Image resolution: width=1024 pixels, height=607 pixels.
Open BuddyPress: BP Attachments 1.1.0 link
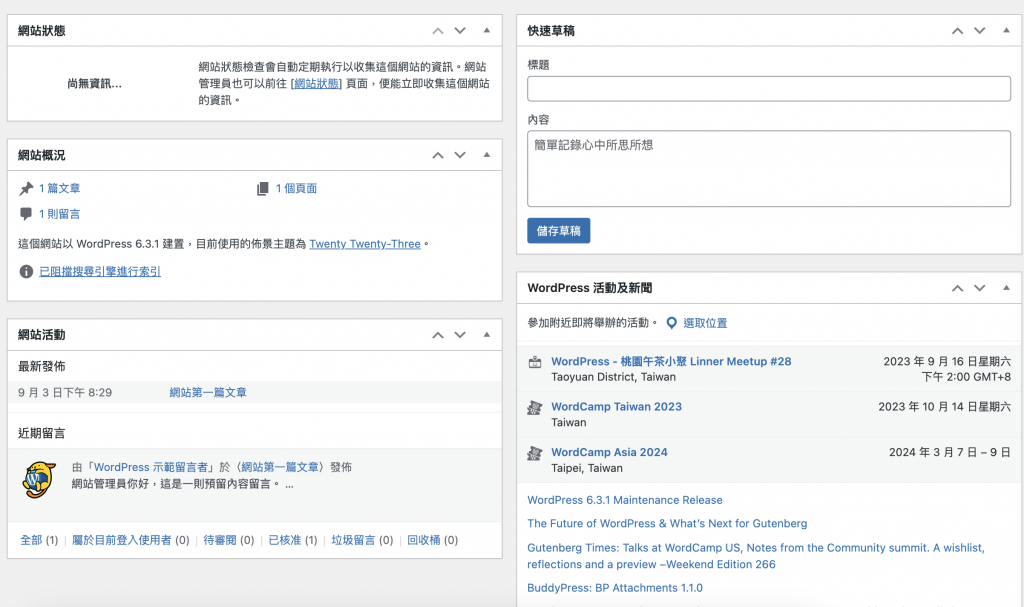coord(615,588)
